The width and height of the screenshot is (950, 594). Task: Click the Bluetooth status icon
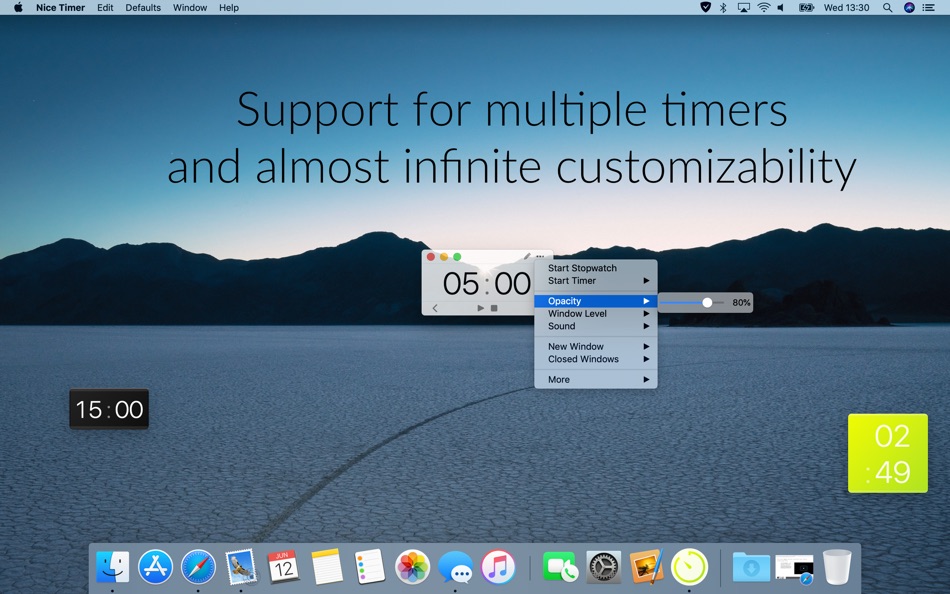coord(723,8)
